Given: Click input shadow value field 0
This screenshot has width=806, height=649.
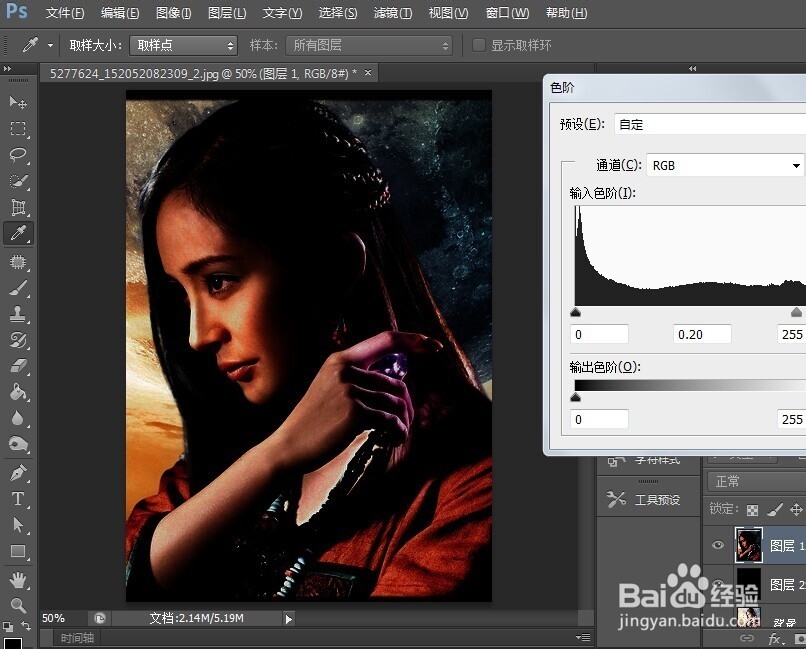Looking at the screenshot, I should (x=599, y=334).
